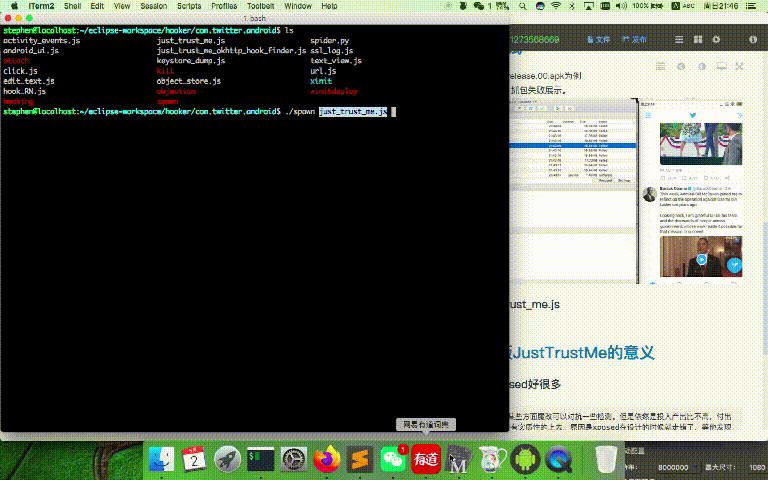Switch to grid layout icon in editor toolbar

698,39
